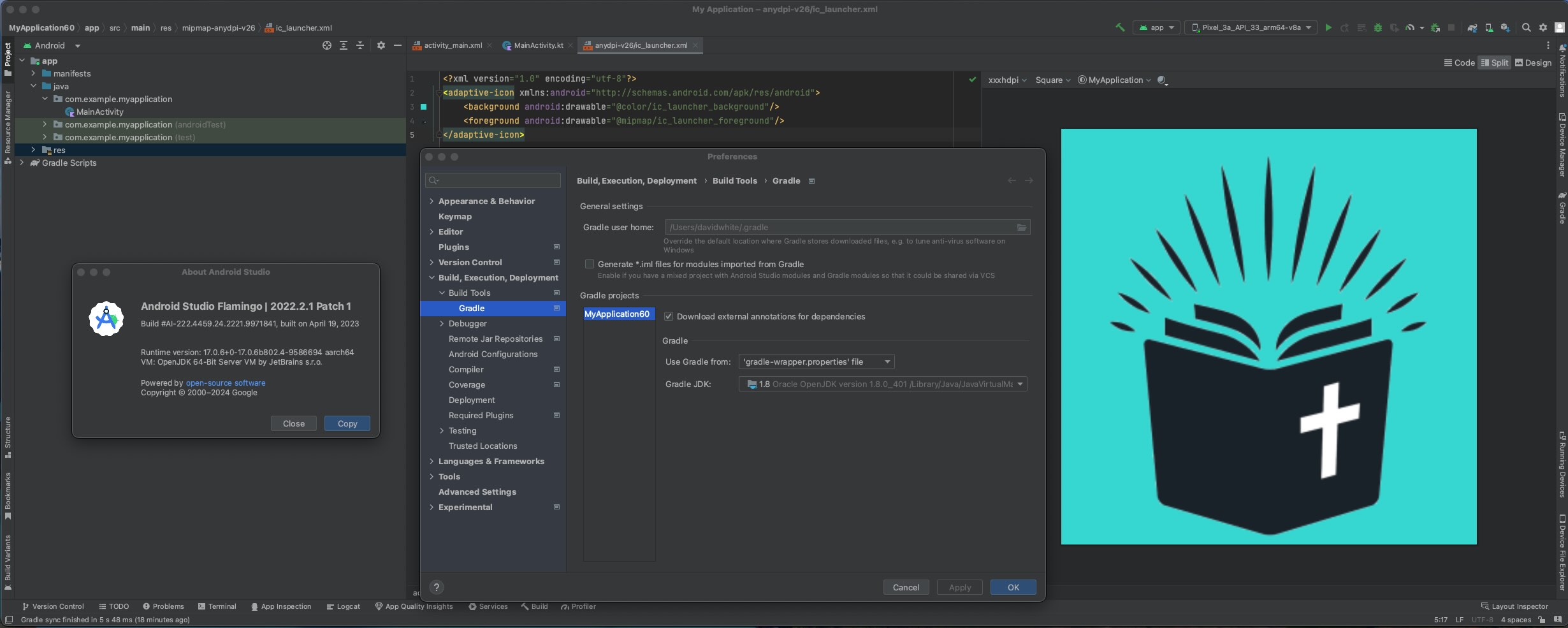Open the Gradle JDK dropdown
This screenshot has height=628, width=1568.
[883, 384]
